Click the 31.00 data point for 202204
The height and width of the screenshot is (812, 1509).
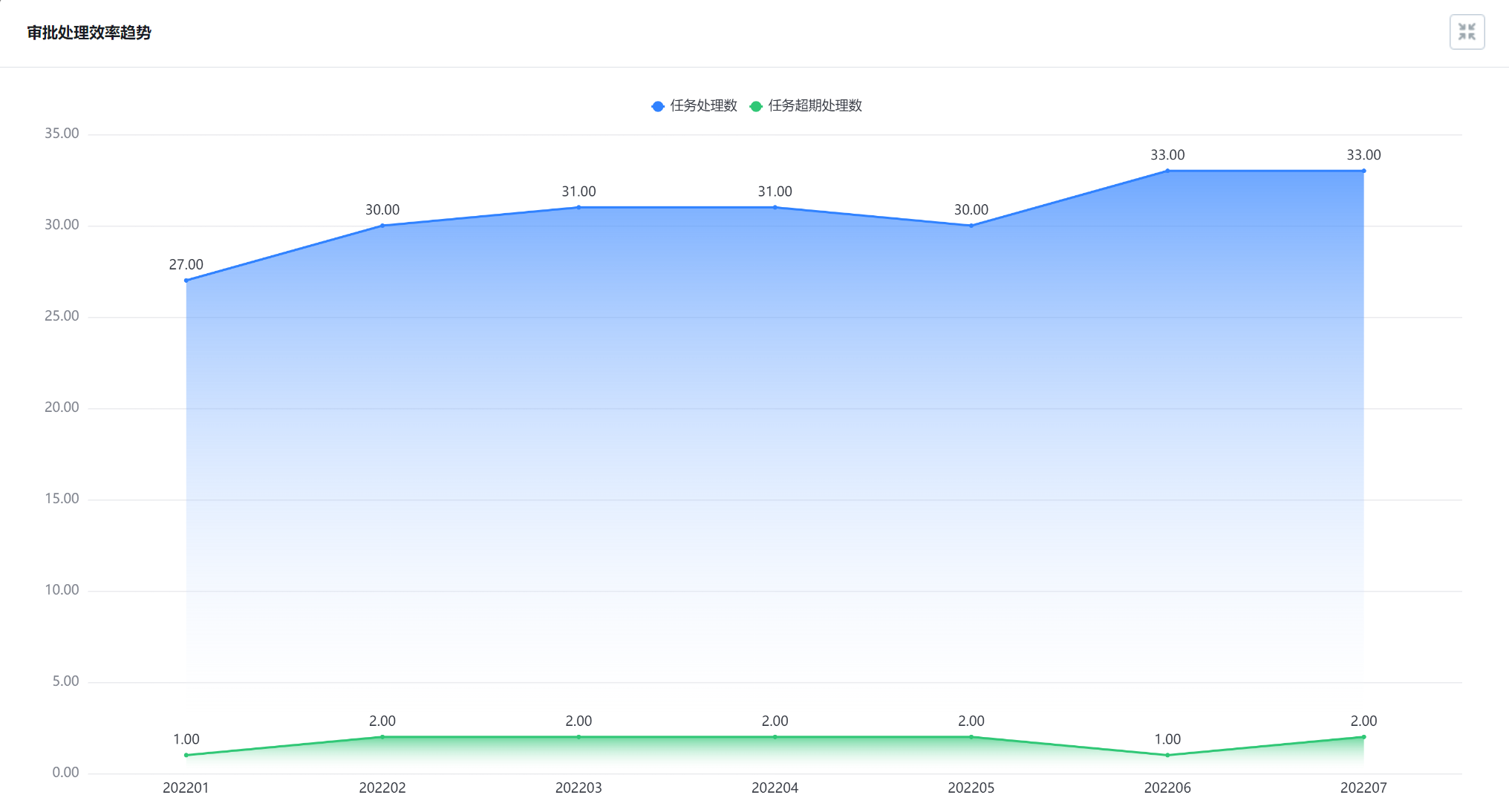pos(775,207)
